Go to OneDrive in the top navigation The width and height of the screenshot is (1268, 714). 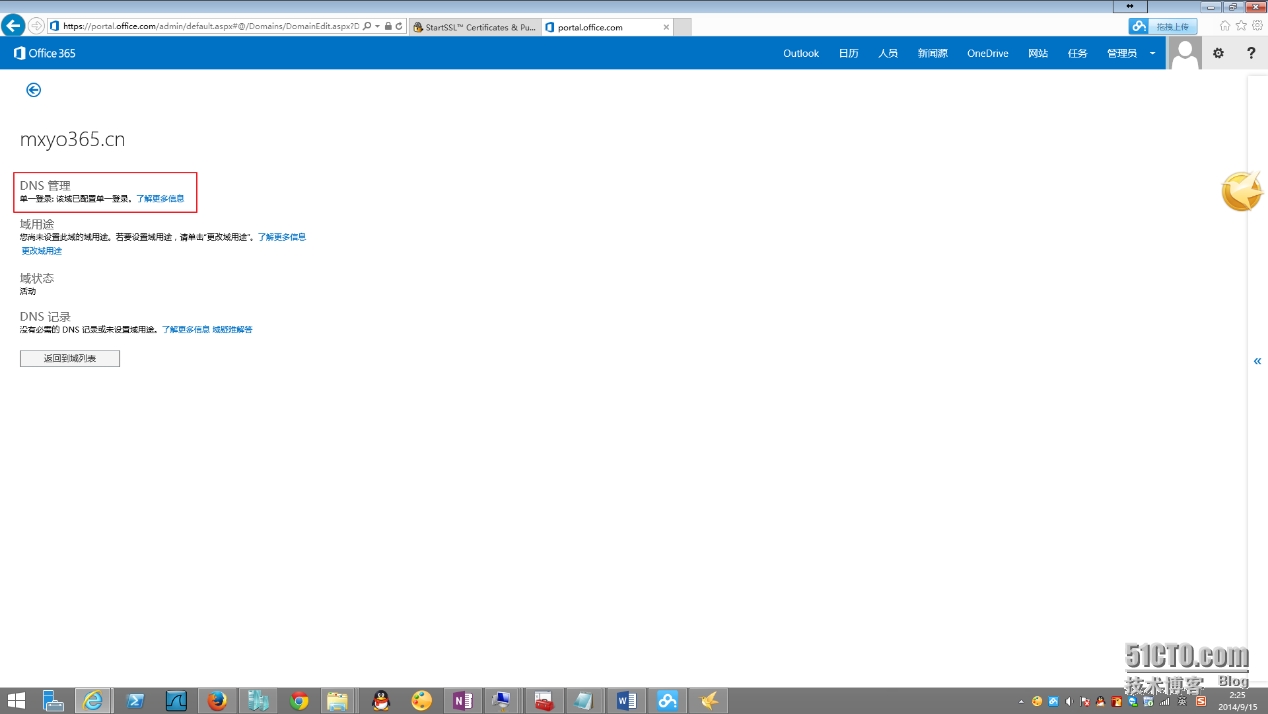point(987,54)
